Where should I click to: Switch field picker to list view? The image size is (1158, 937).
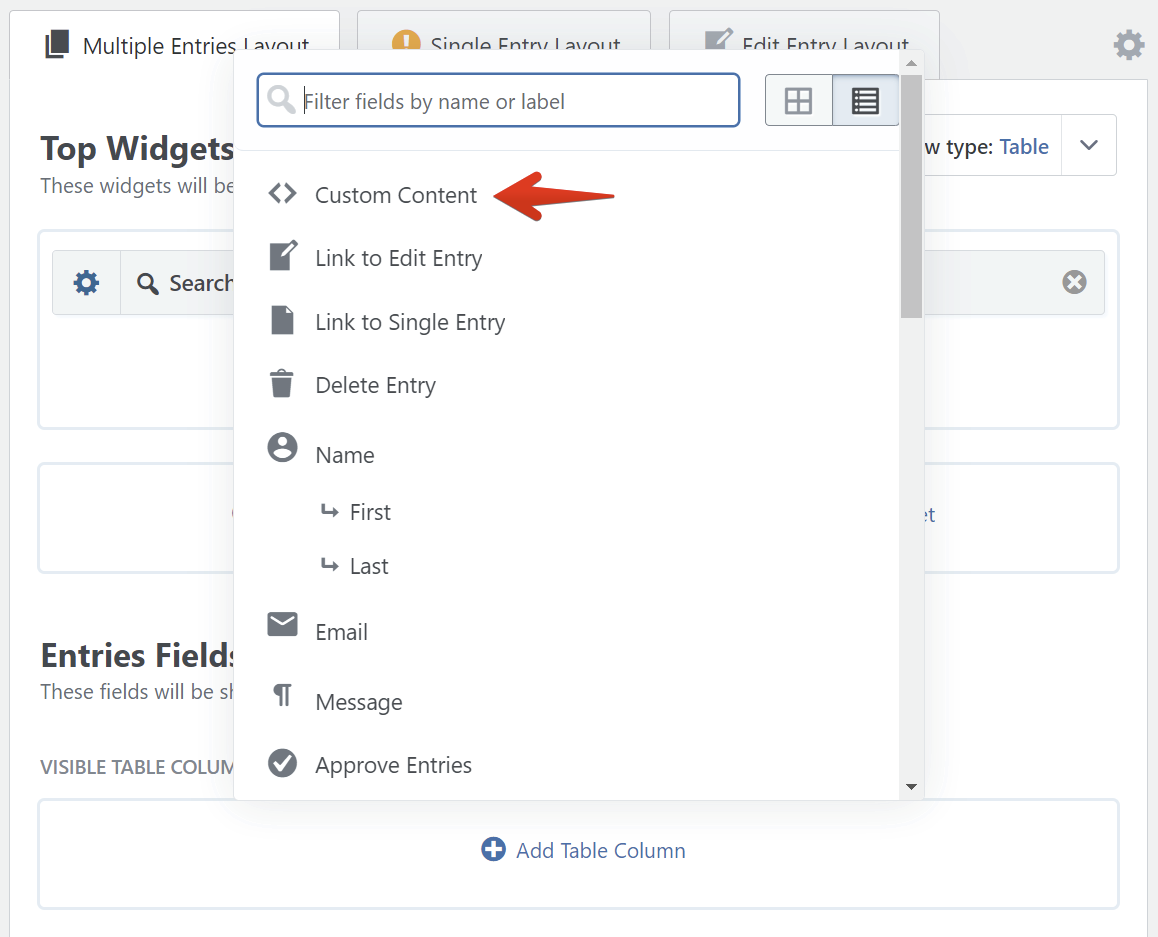pyautogui.click(x=865, y=101)
